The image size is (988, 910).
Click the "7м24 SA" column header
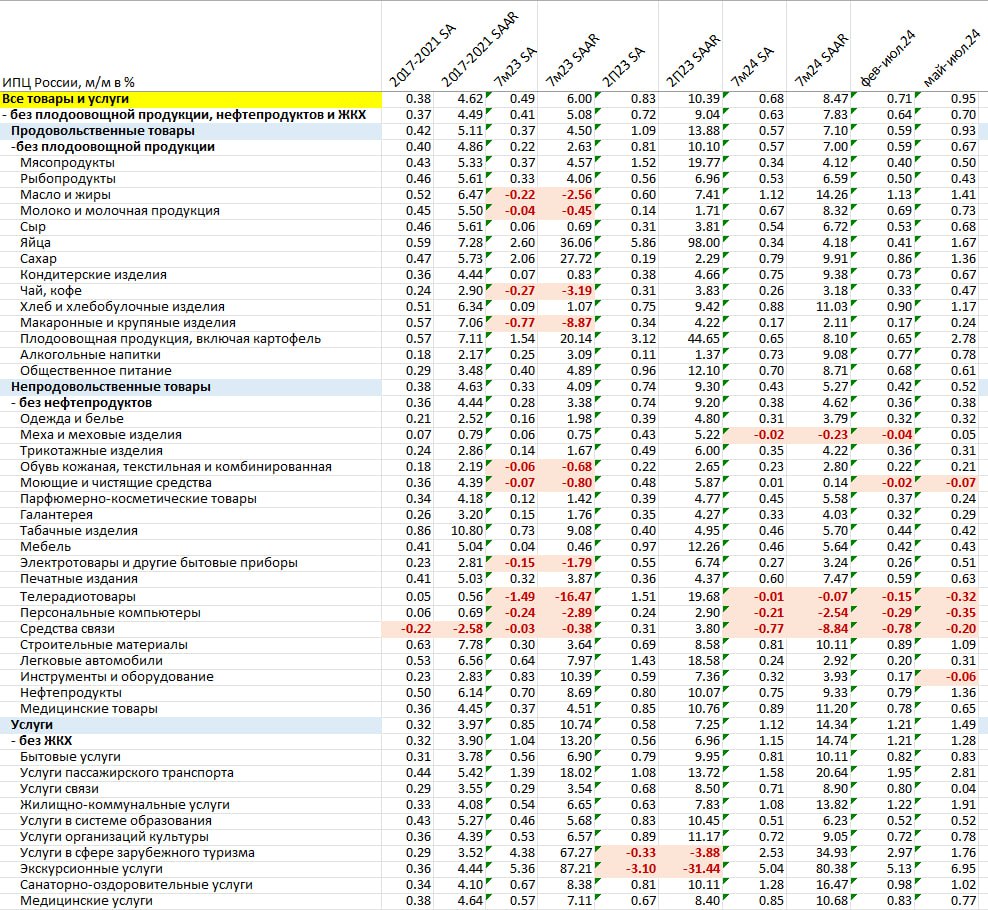752,67
